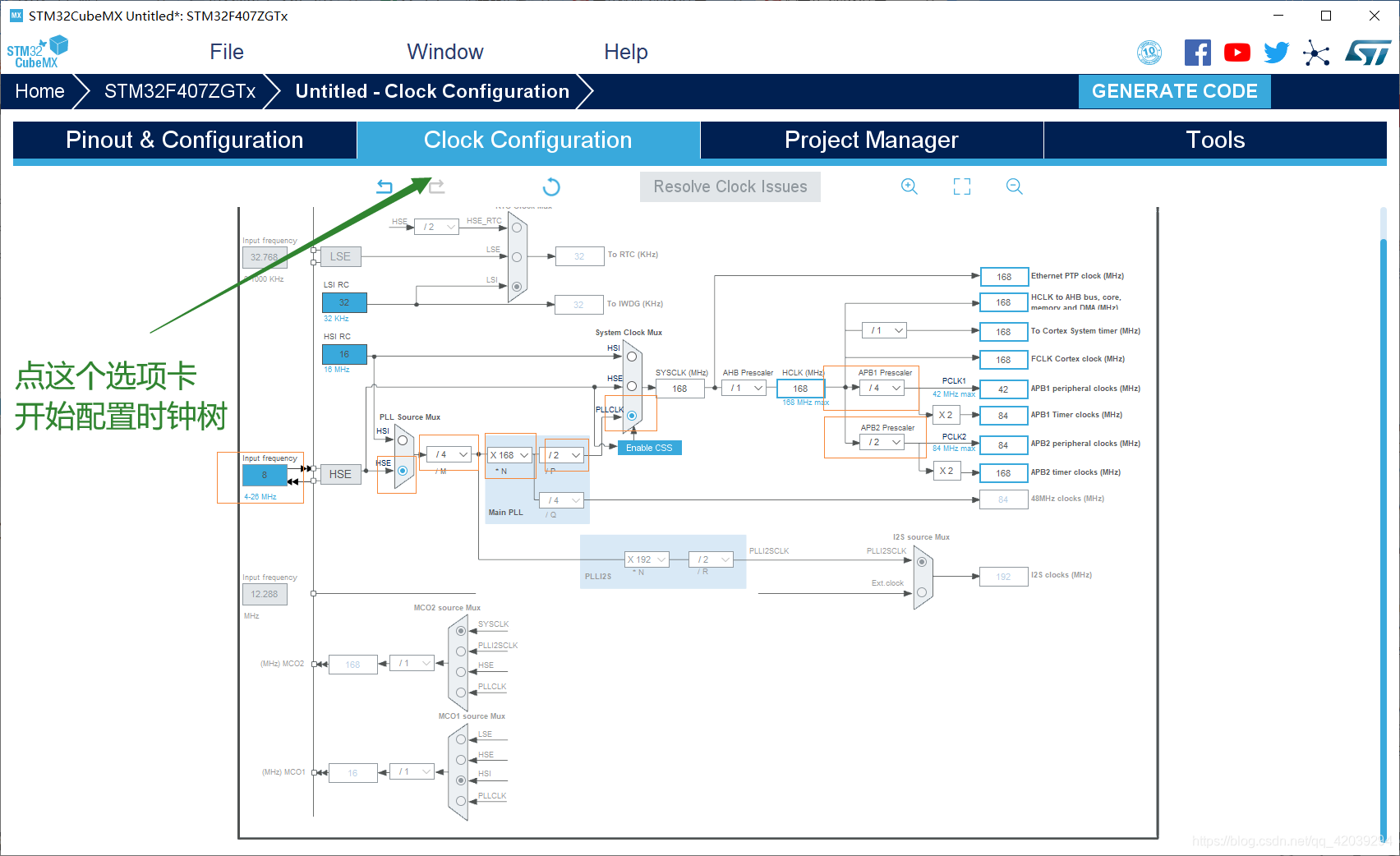Open the MCO1 divider dropdown
The image size is (1400, 856).
(412, 771)
